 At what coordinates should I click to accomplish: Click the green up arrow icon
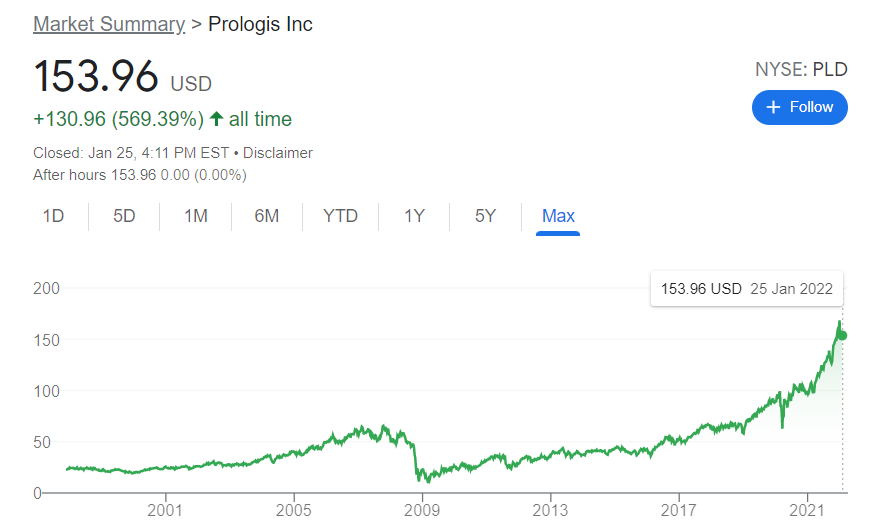[x=217, y=119]
